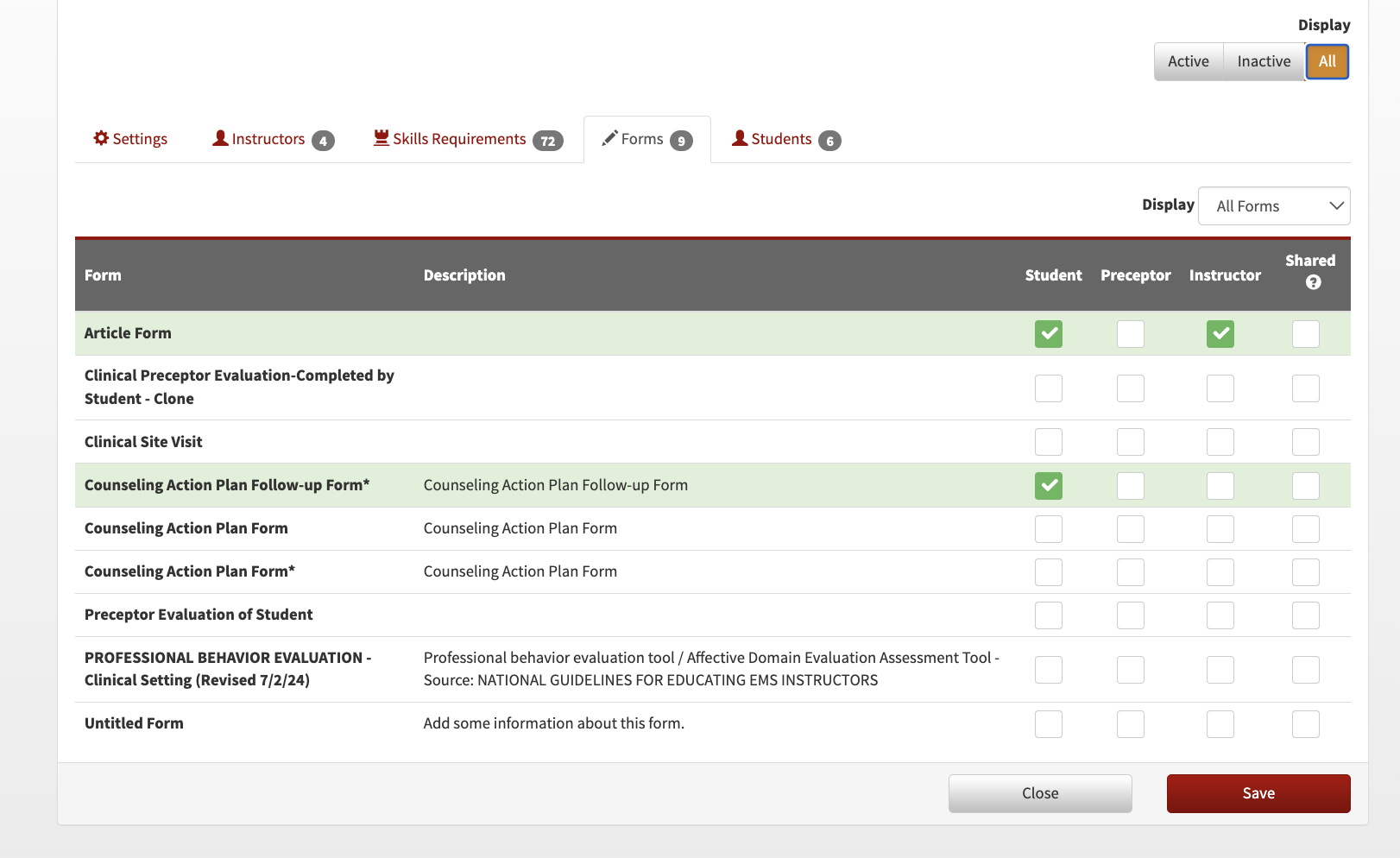
Task: Click the Form column header
Action: click(x=103, y=275)
